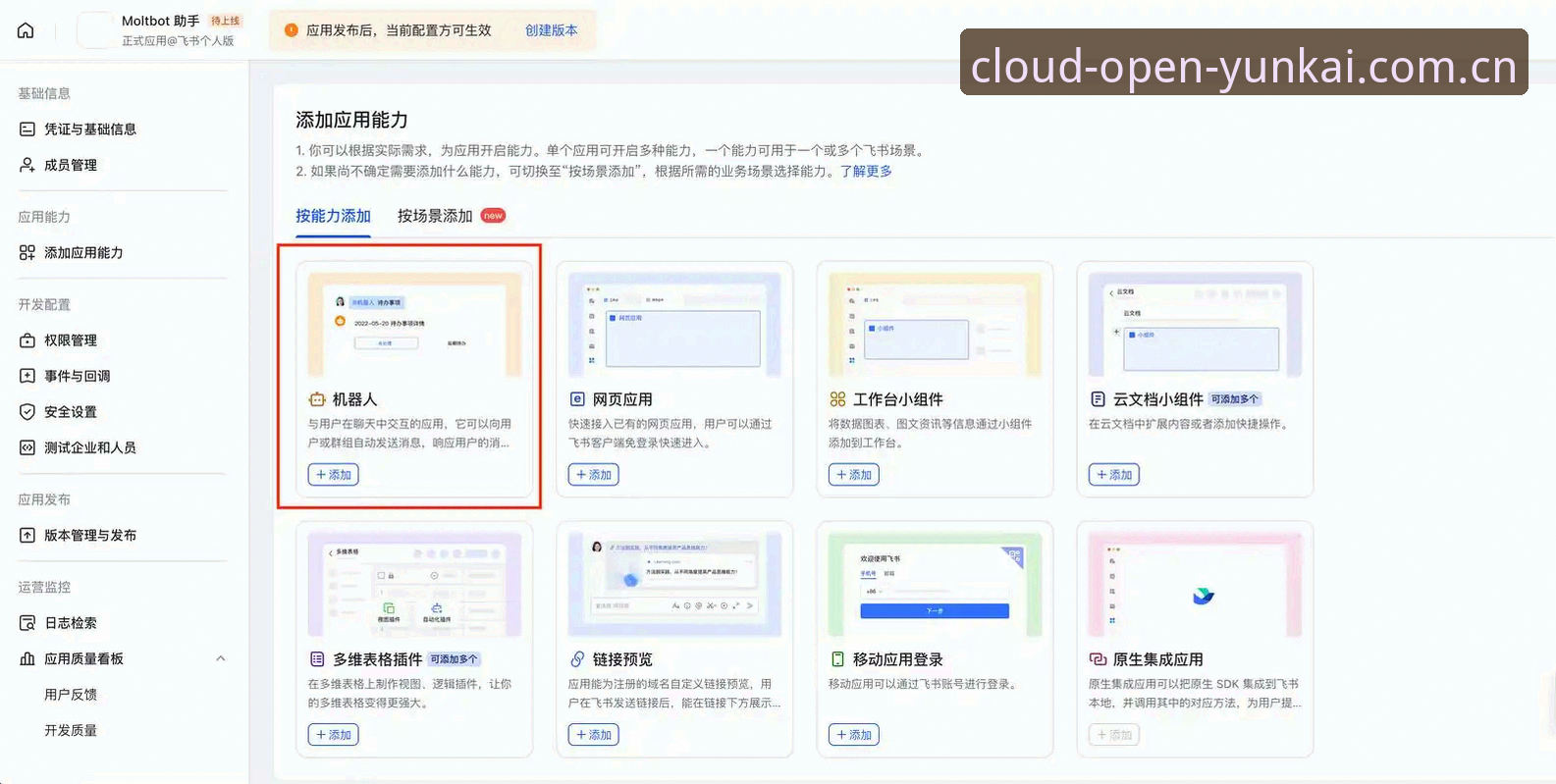The width and height of the screenshot is (1556, 784).
Task: Click the 权限管理 icon
Action: click(x=27, y=340)
